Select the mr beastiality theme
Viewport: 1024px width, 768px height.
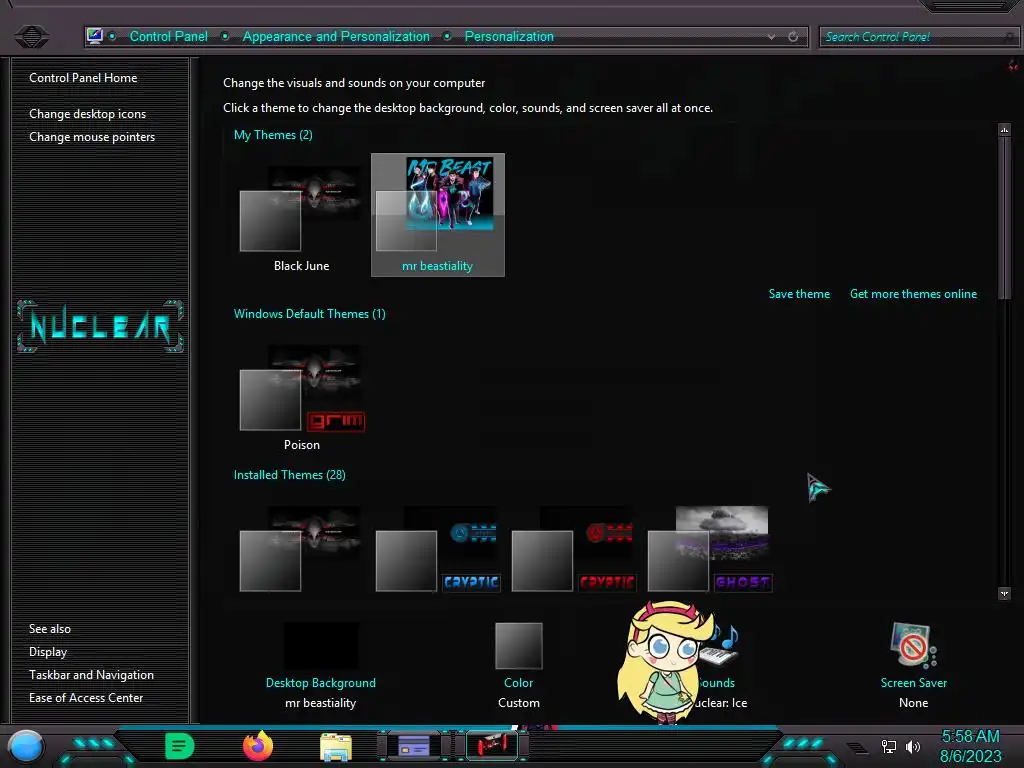(x=438, y=214)
